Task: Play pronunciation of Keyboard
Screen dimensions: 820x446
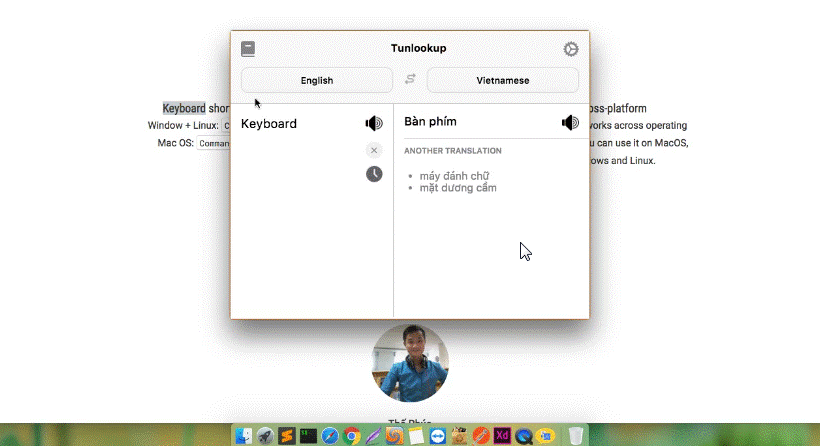Action: pyautogui.click(x=374, y=123)
